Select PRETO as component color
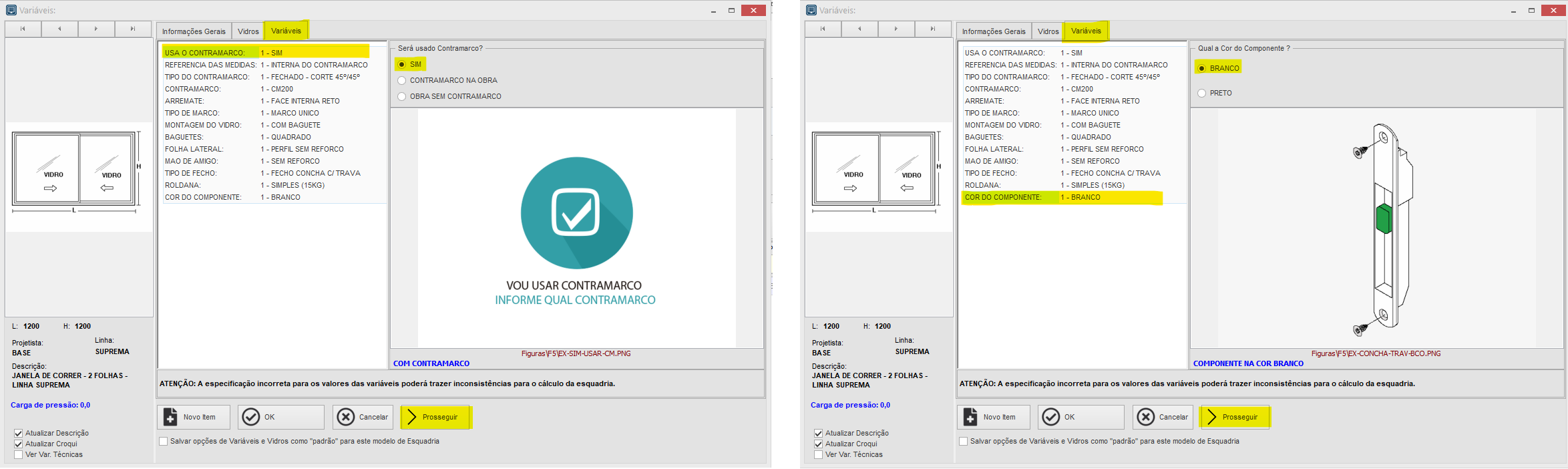Screen dimensions: 1568x469 (x=1202, y=93)
